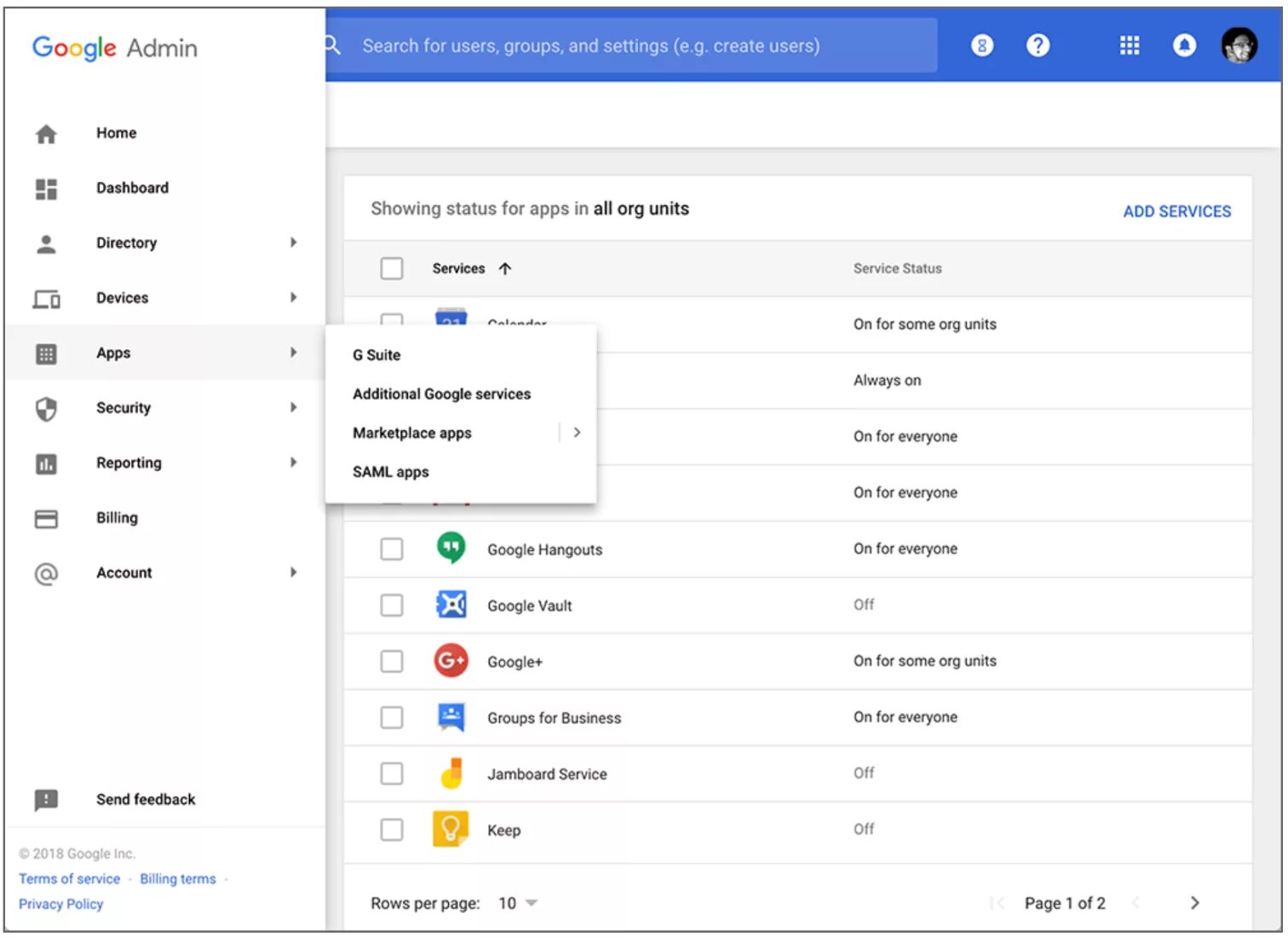This screenshot has width=1288, height=937.
Task: Click the Send feedback label
Action: (146, 800)
